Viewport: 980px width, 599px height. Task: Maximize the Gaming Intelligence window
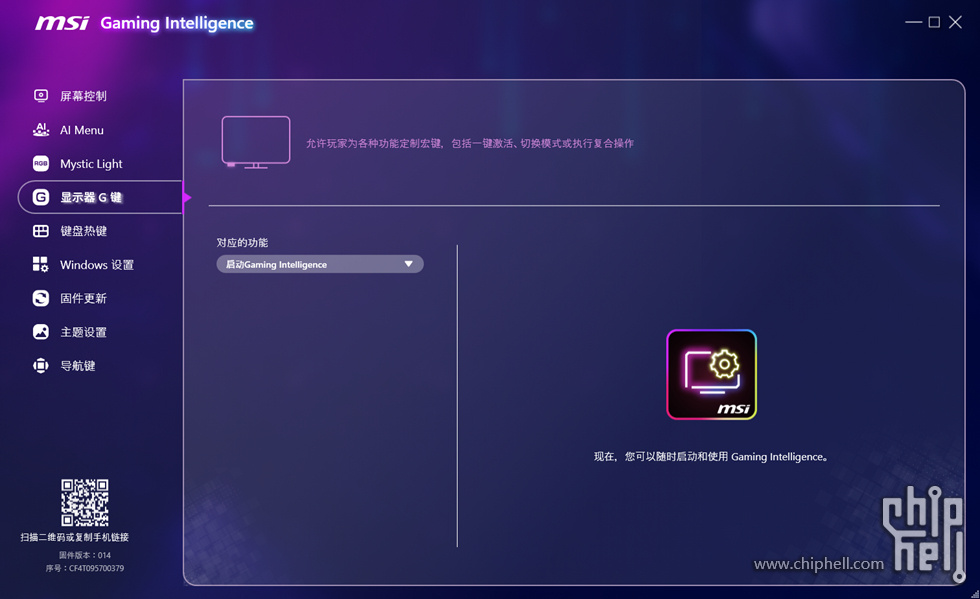[x=934, y=22]
